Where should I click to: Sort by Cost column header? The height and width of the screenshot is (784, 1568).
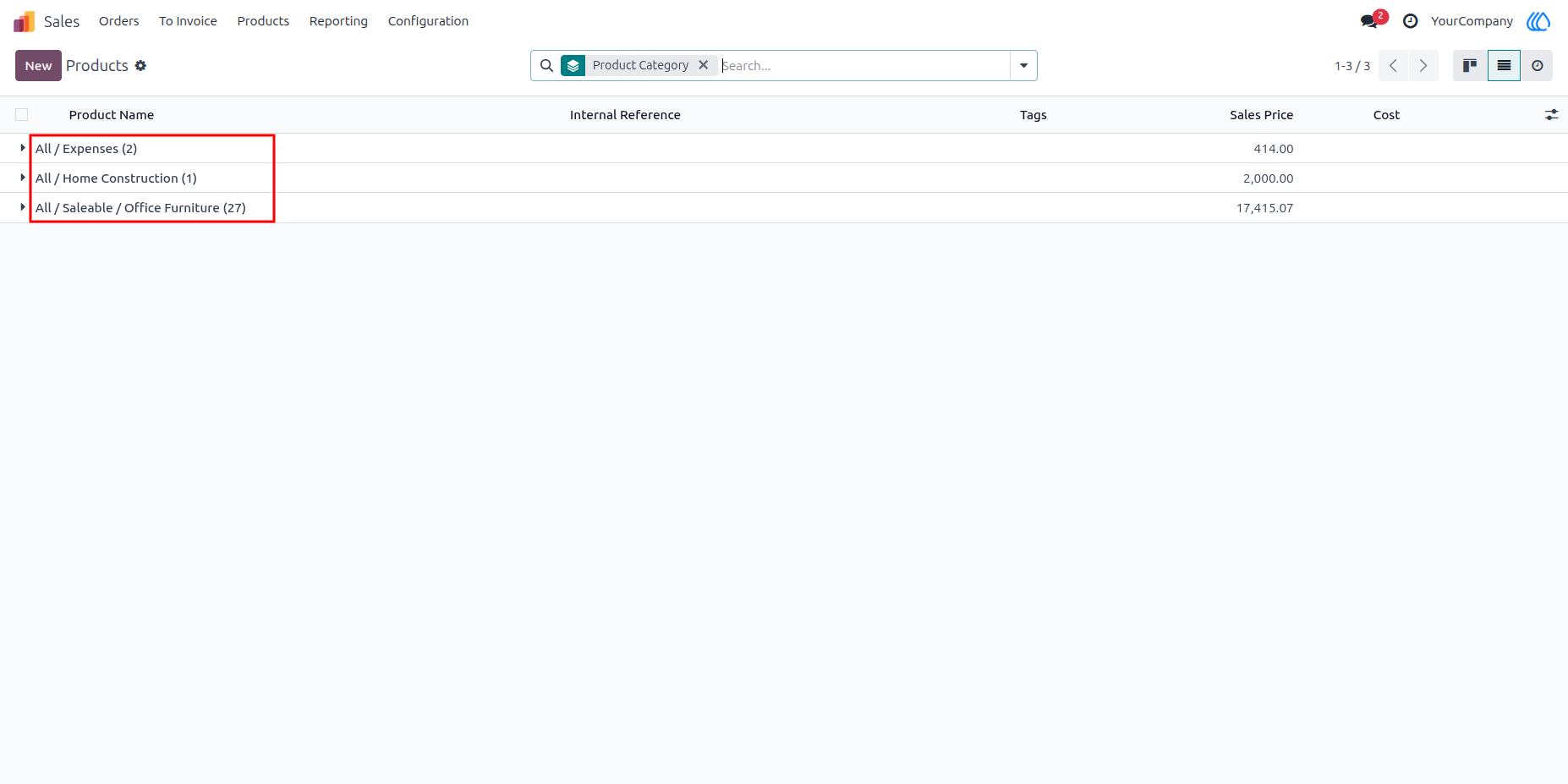[1386, 115]
